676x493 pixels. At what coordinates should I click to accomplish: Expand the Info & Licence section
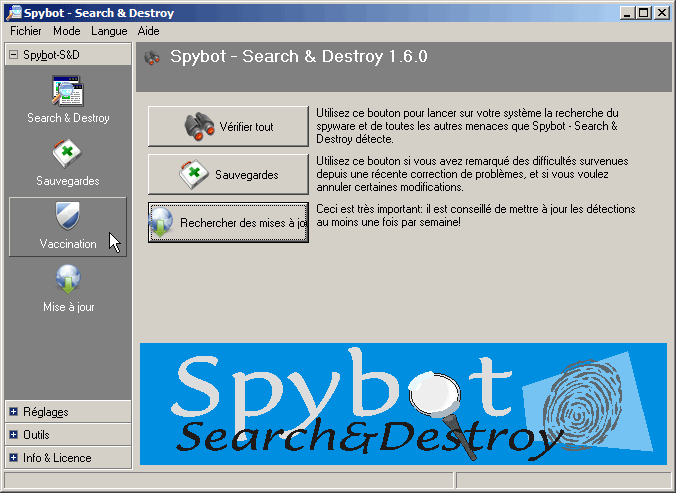[14, 458]
